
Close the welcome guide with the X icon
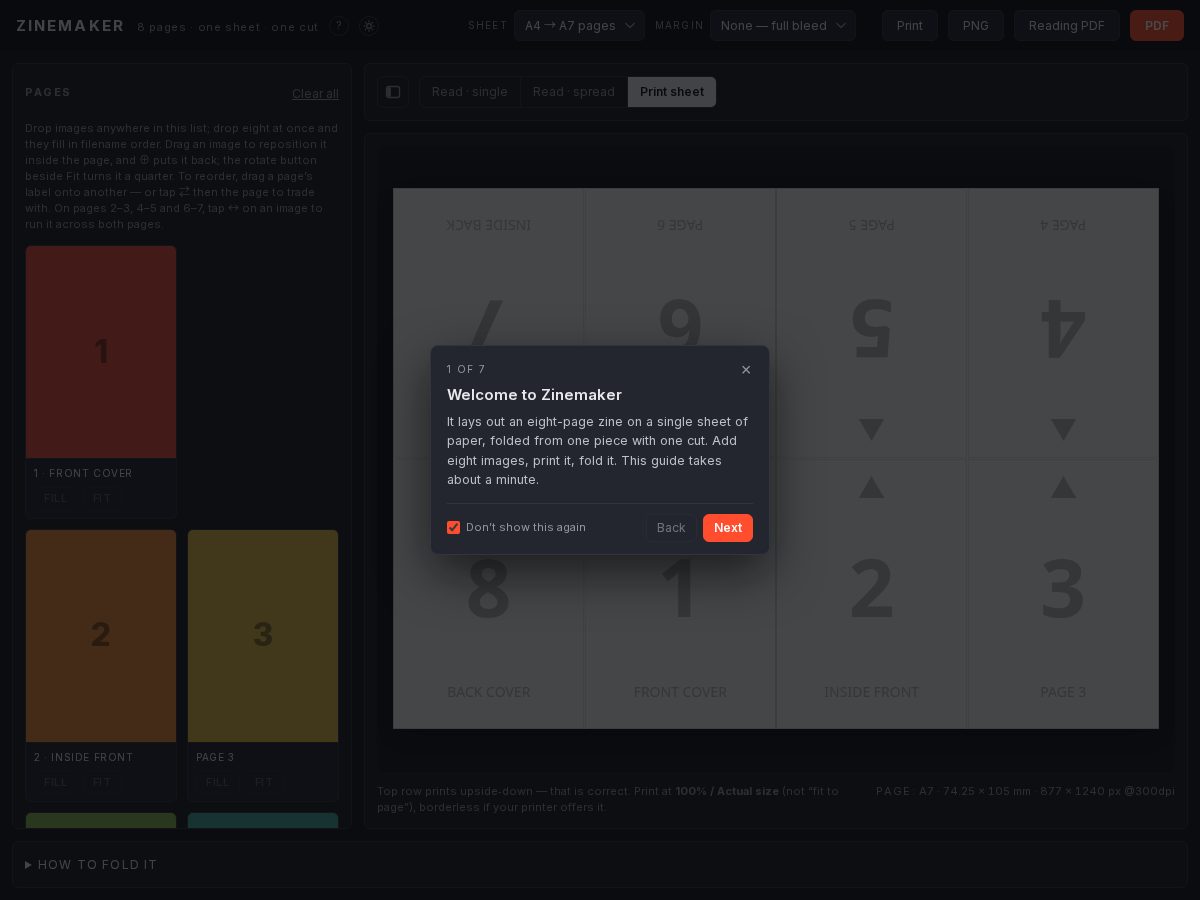[x=746, y=370]
